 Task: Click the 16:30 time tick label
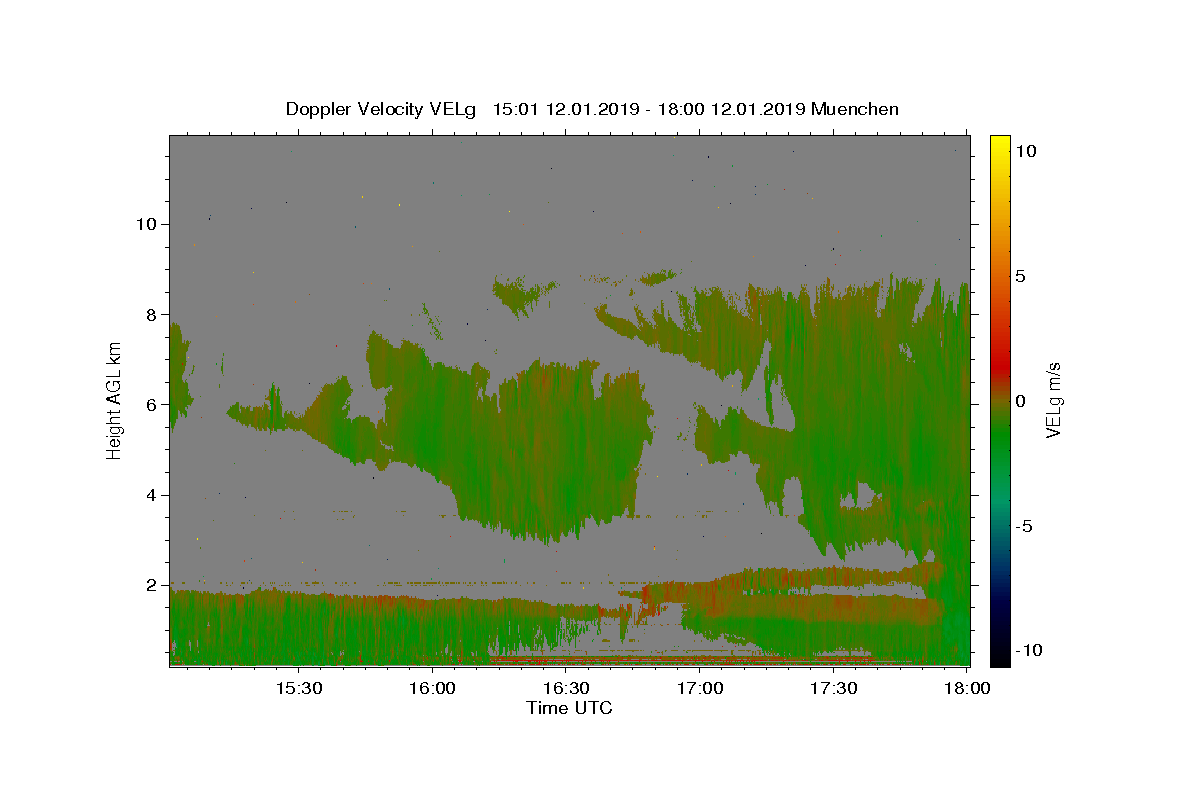[x=566, y=688]
